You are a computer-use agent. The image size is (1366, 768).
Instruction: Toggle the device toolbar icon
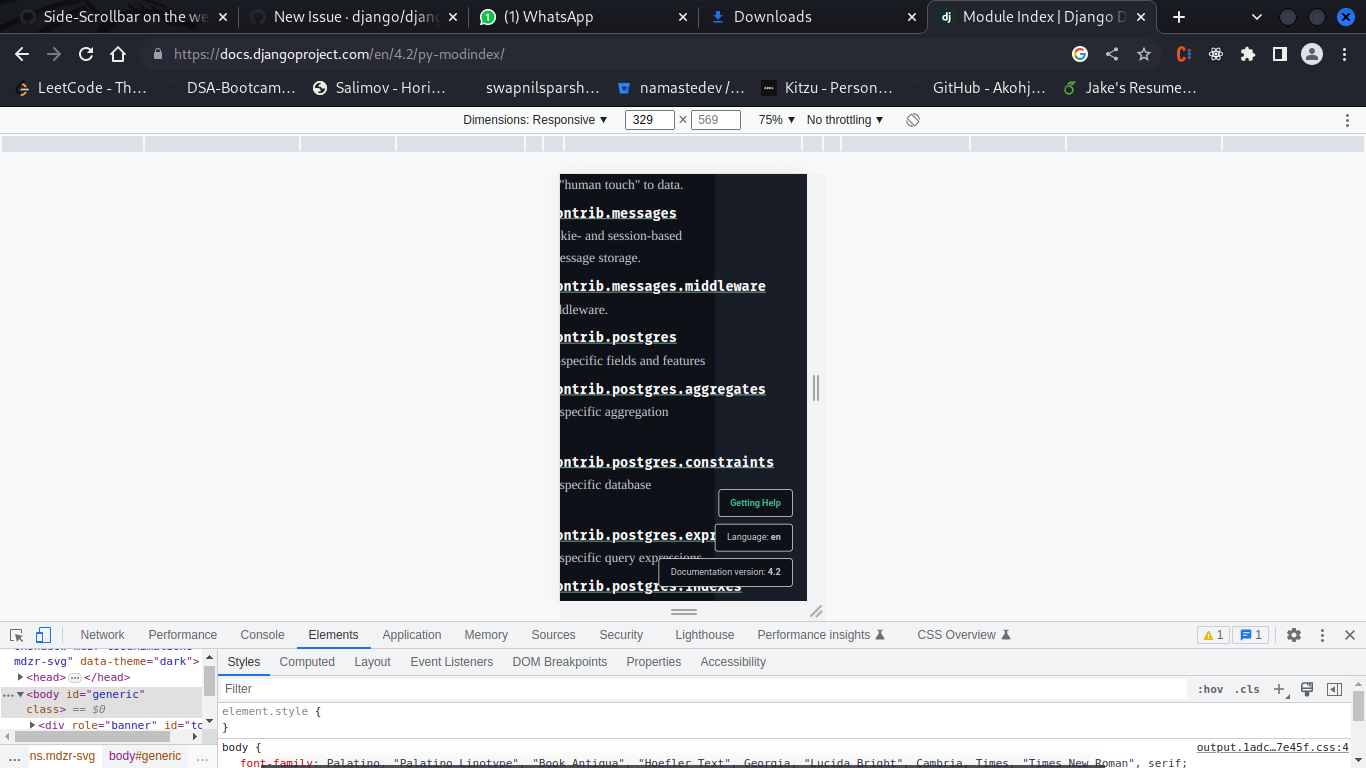(x=41, y=634)
